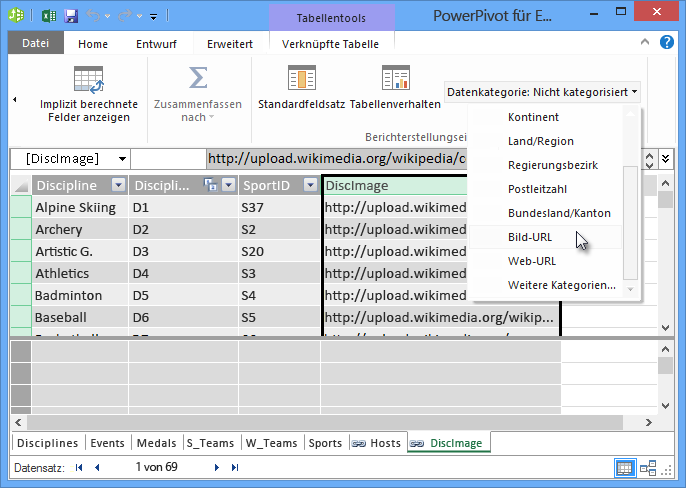The height and width of the screenshot is (488, 686).
Task: Open the Tabellenverhalten dialog
Action: pyautogui.click(x=395, y=88)
